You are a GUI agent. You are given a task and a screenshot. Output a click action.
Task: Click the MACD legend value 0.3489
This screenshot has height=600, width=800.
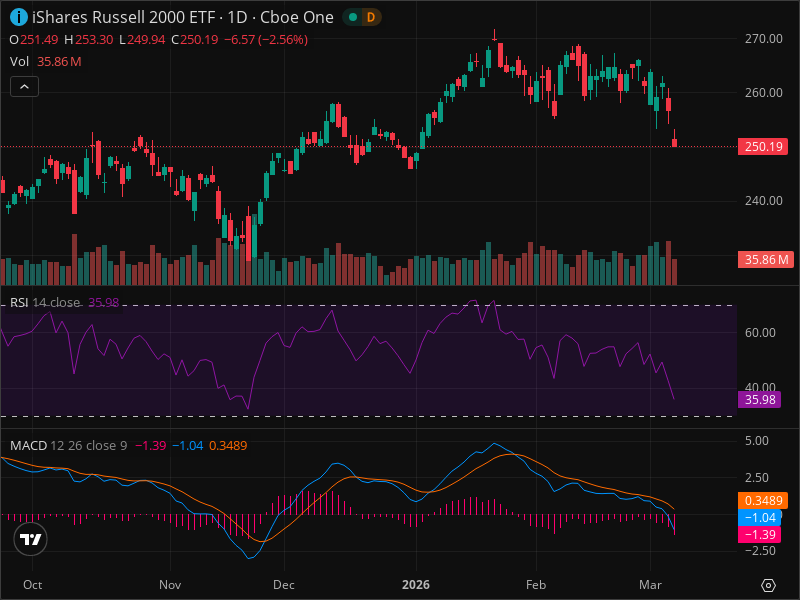tap(228, 445)
